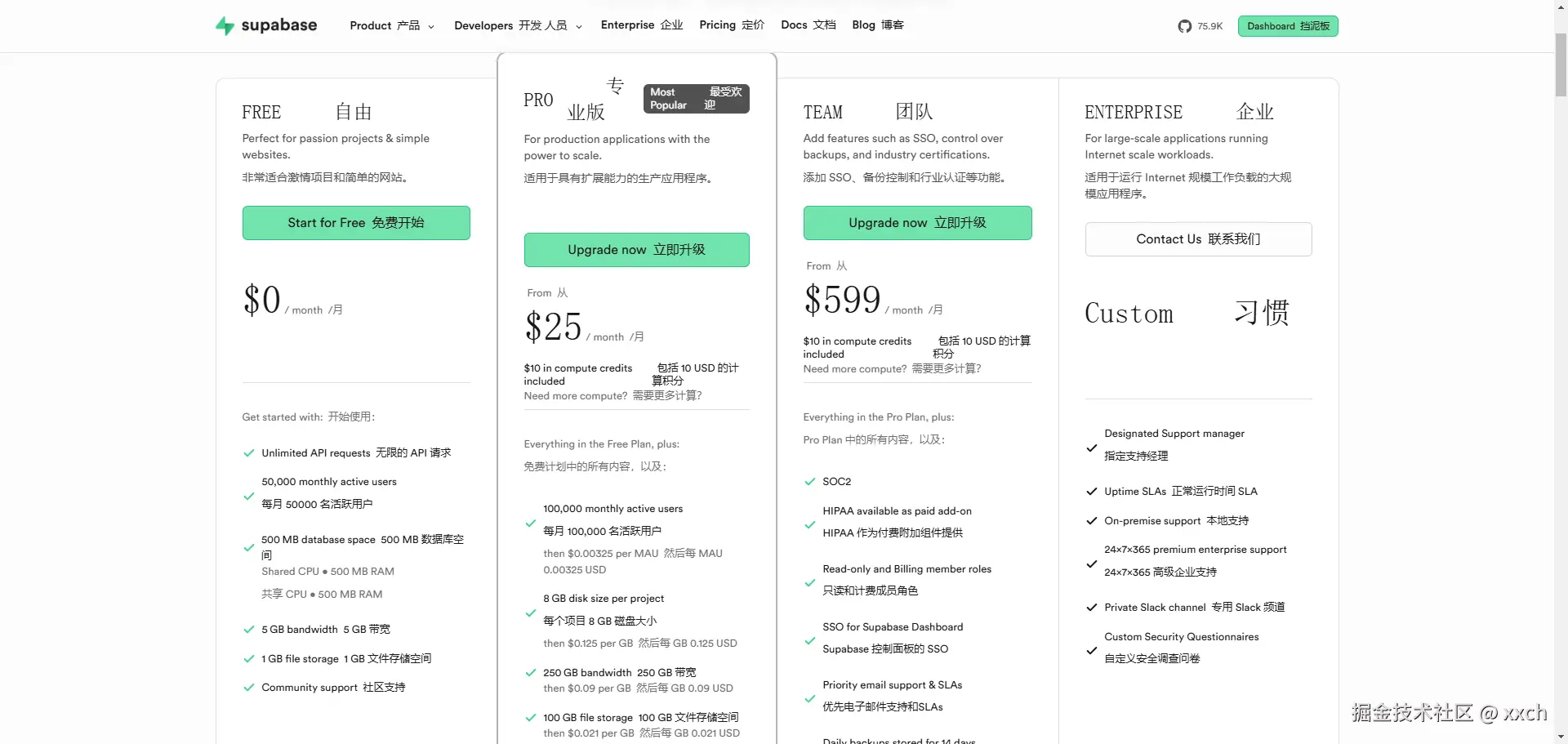Click the page vertical scrollbar thumb
Viewport: 1568px width, 744px height.
(1561, 65)
